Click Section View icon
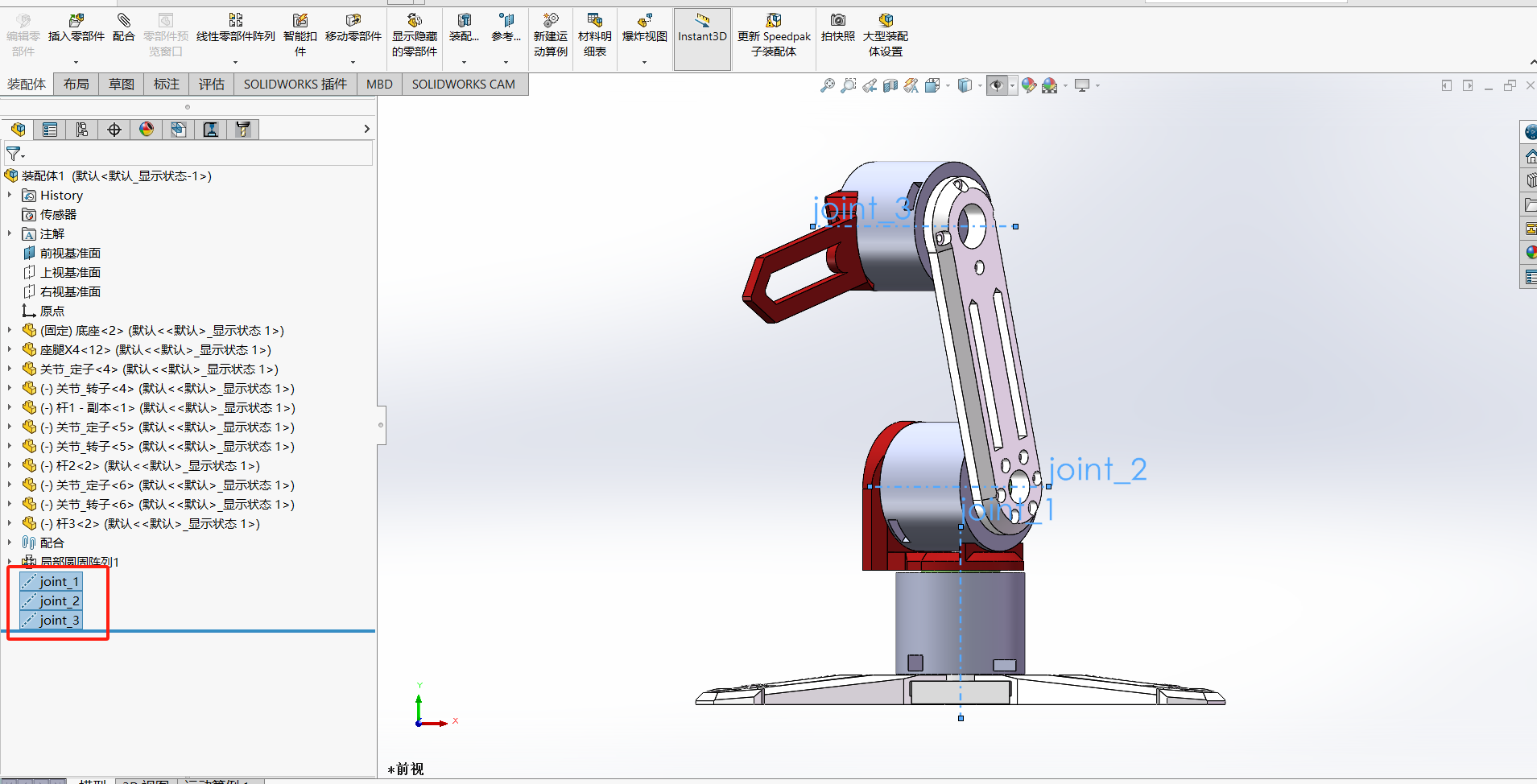 890,85
